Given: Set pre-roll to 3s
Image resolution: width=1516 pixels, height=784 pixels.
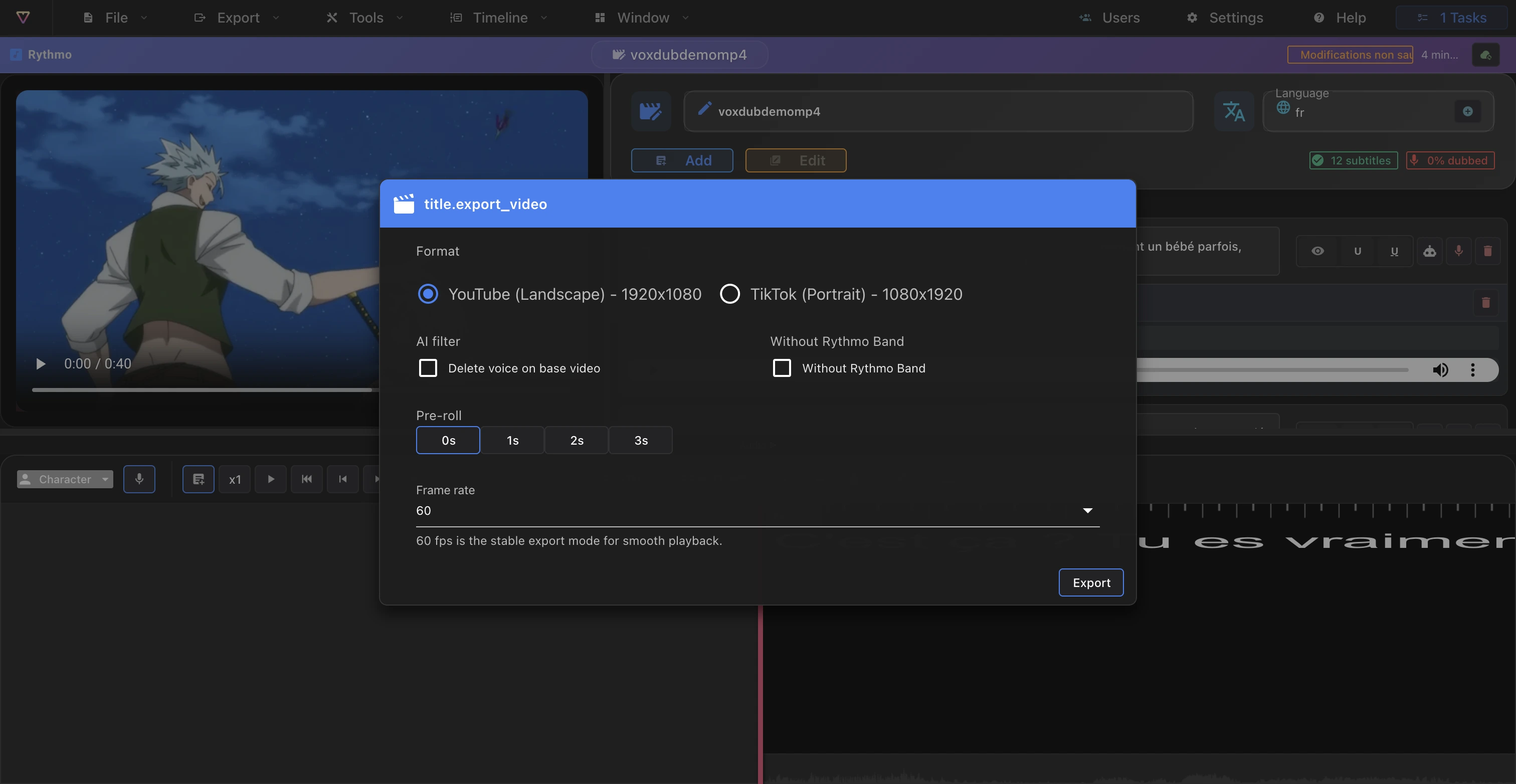Looking at the screenshot, I should click(x=641, y=440).
